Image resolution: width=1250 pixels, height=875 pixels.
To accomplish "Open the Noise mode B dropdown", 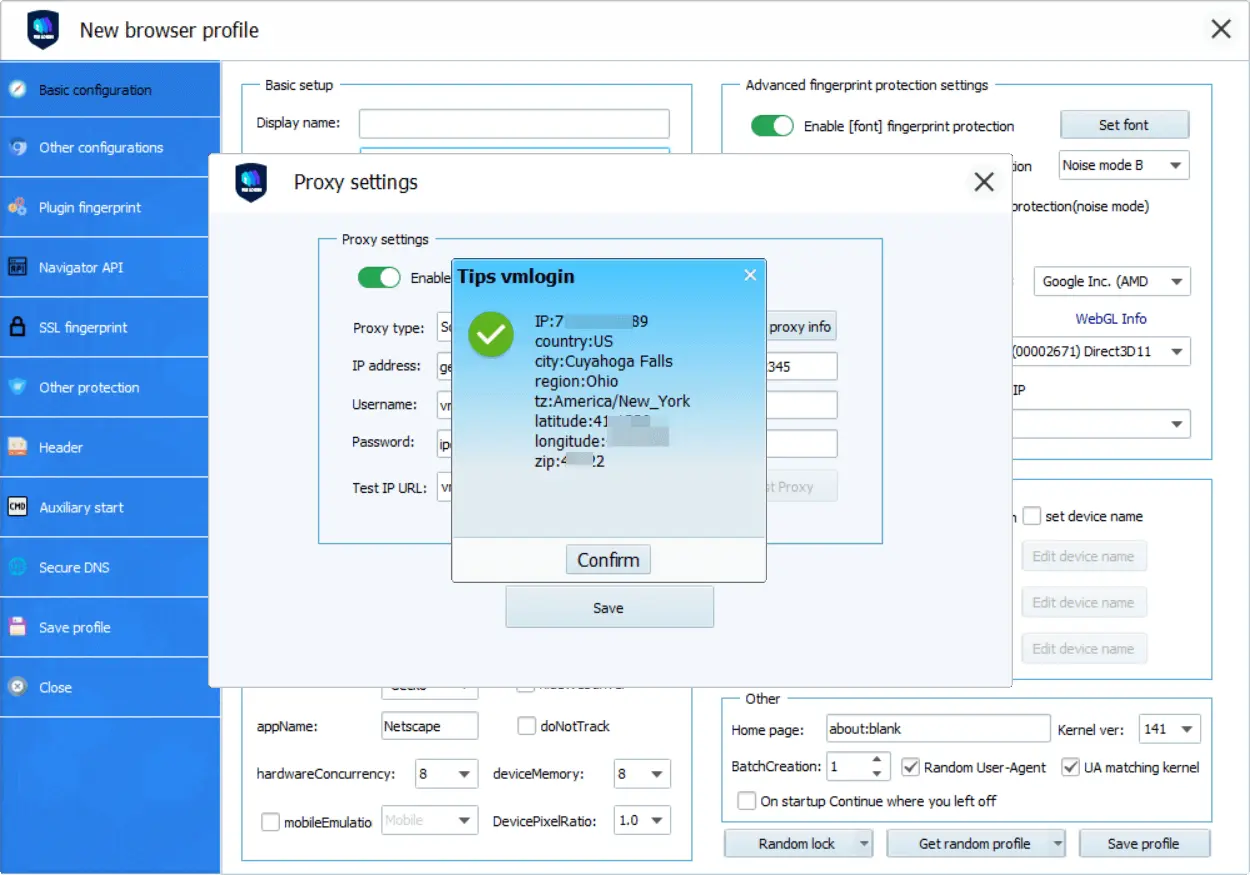I will pyautogui.click(x=1123, y=164).
